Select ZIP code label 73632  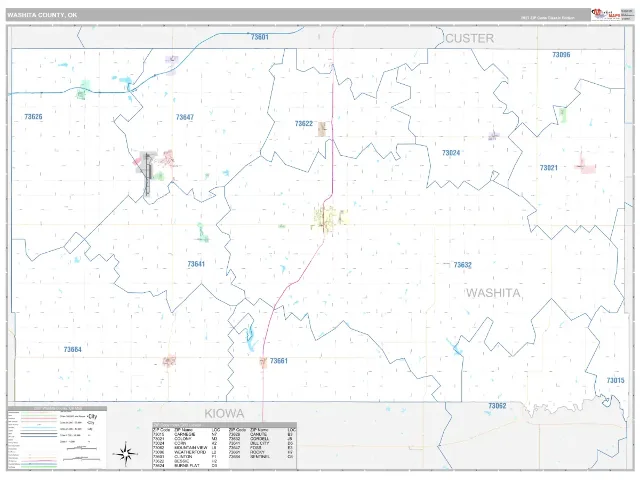pyautogui.click(x=462, y=265)
